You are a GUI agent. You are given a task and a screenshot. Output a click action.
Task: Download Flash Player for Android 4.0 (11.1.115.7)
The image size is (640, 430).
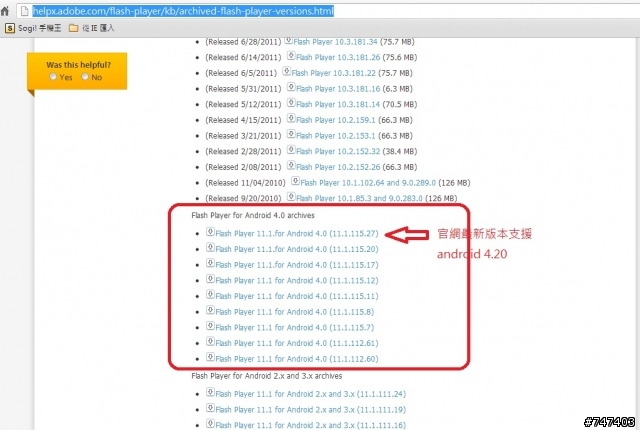[x=294, y=328]
